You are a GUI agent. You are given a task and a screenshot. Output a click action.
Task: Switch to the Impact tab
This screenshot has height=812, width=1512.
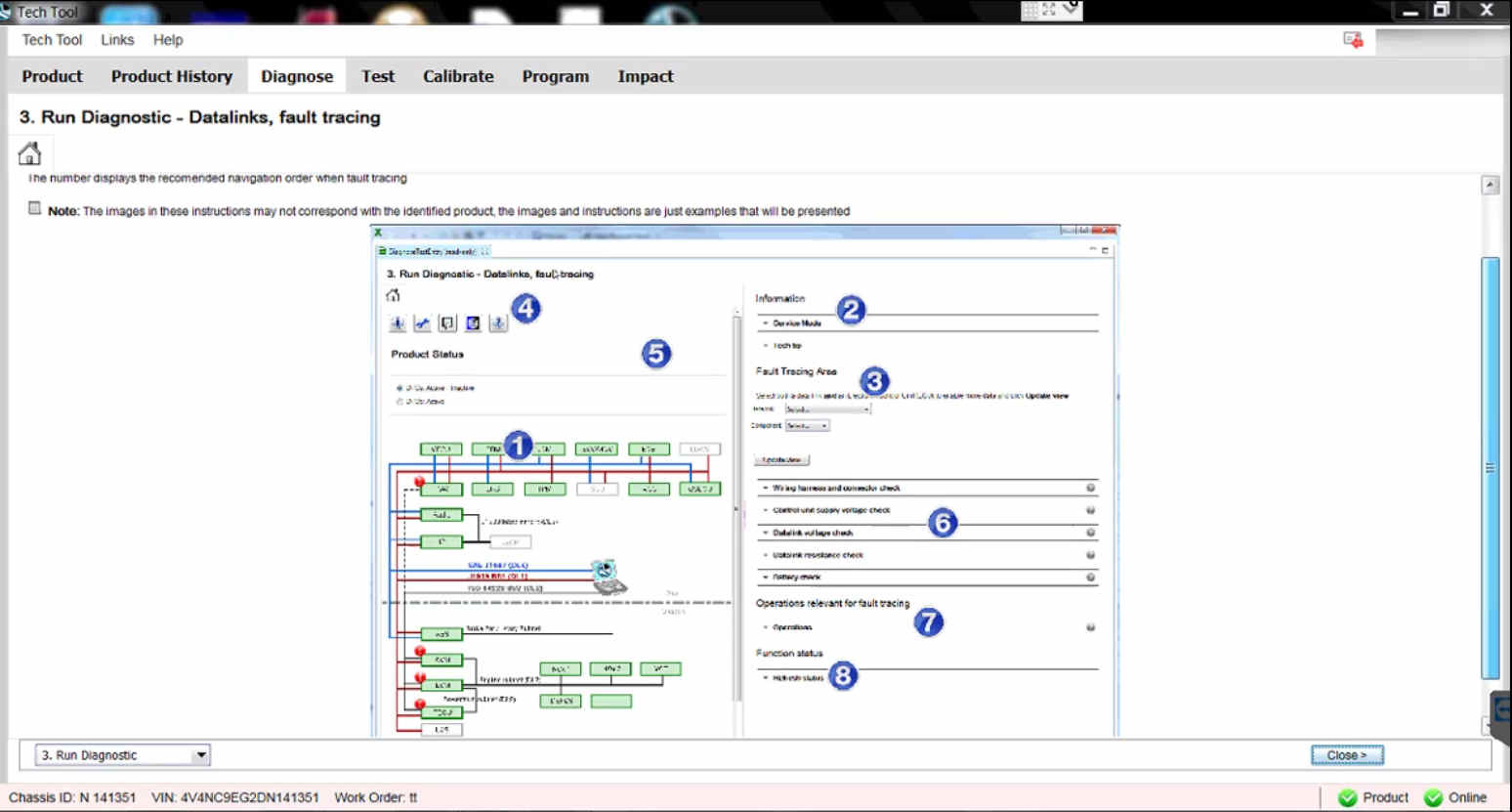coord(646,76)
